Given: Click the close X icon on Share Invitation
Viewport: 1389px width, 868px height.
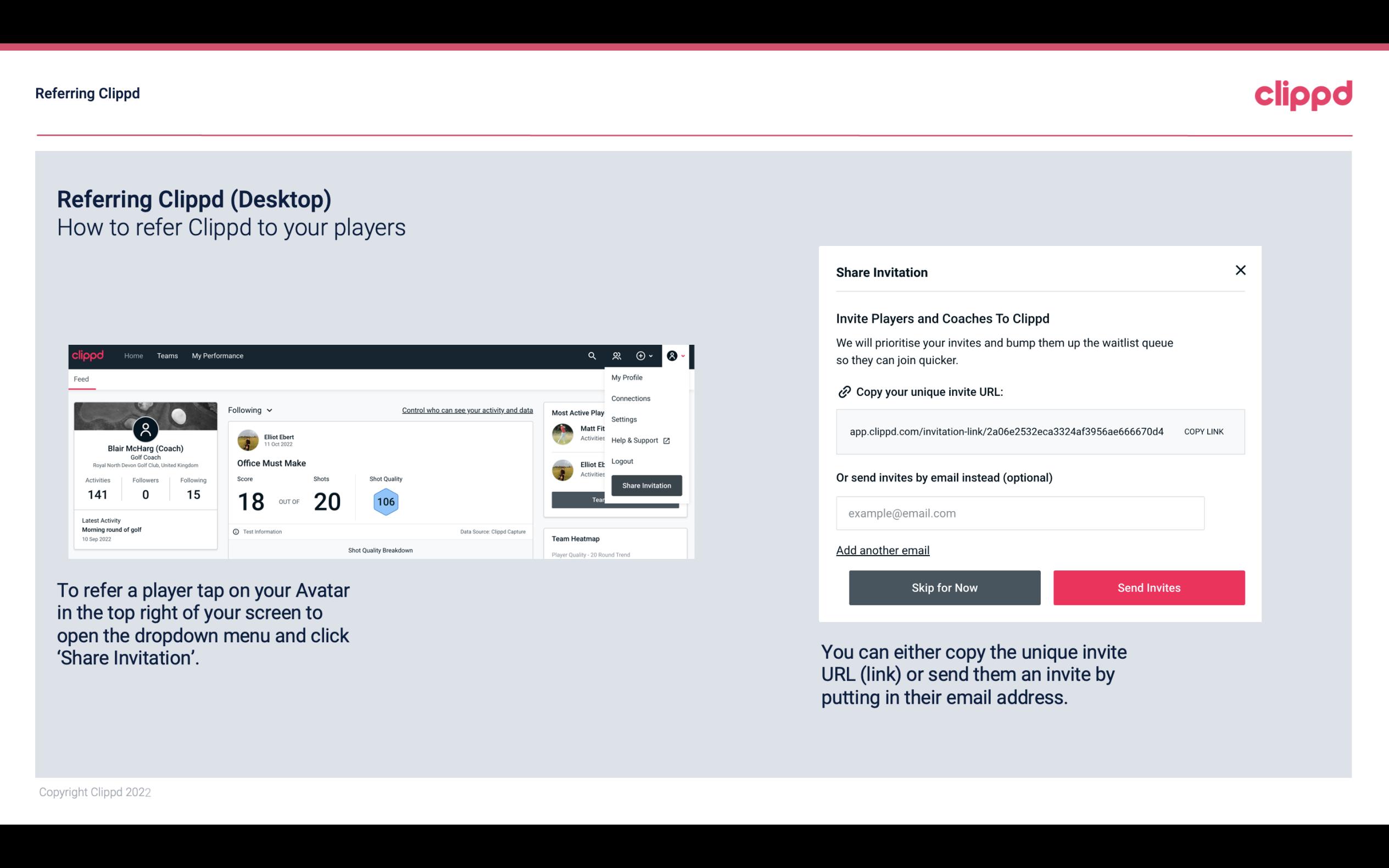Looking at the screenshot, I should tap(1239, 270).
